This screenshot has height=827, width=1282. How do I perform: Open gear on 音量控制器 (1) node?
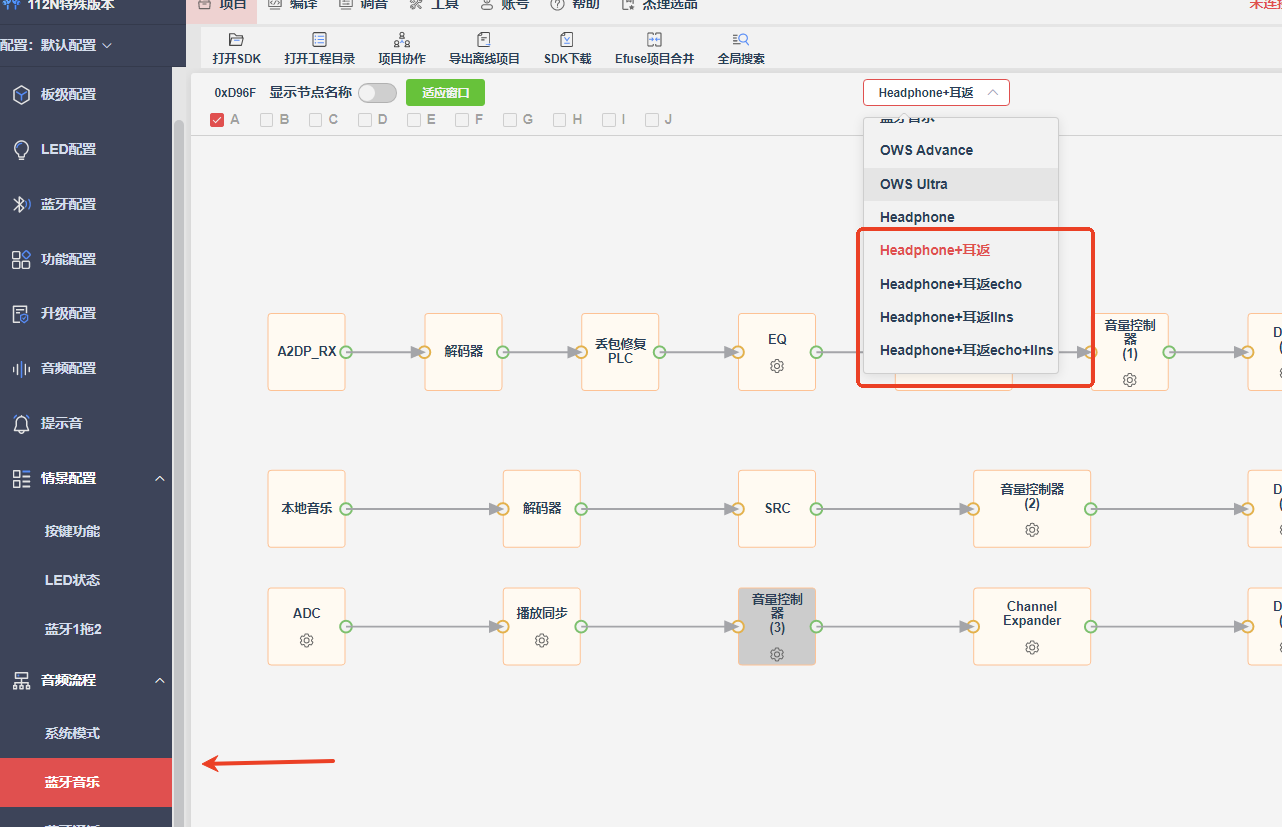pos(1130,380)
